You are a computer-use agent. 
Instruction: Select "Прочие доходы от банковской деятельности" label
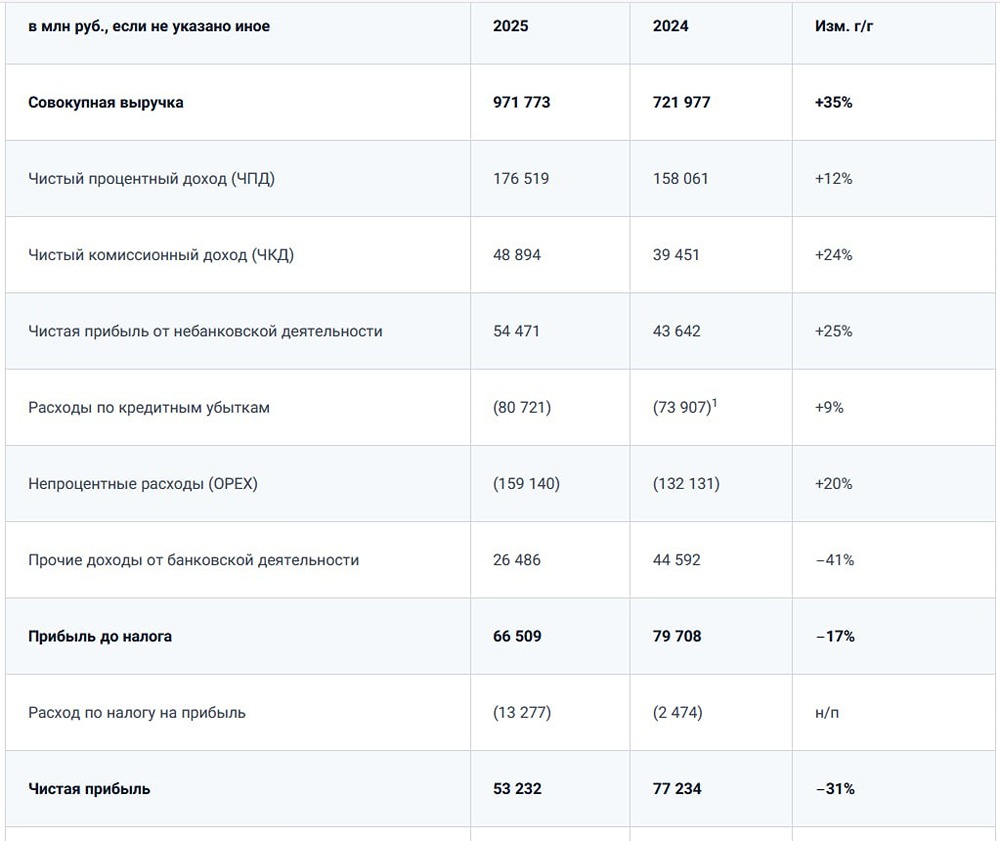193,560
